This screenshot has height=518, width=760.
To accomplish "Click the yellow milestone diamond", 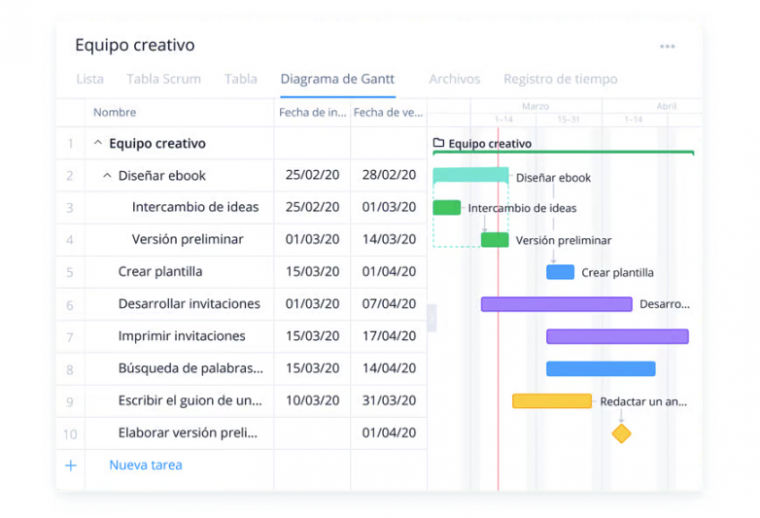I will click(x=621, y=433).
